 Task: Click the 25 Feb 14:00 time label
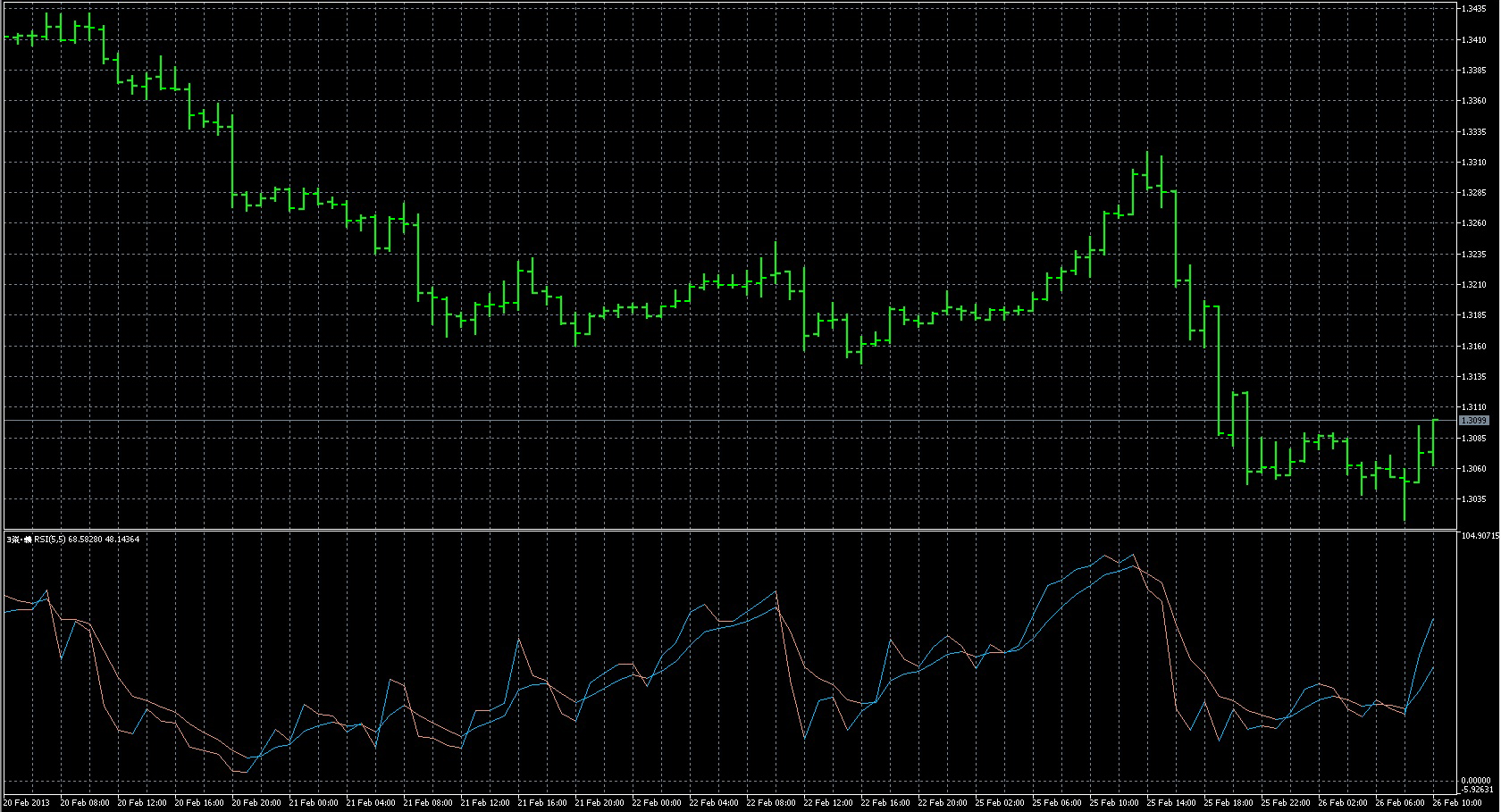coord(1173,803)
